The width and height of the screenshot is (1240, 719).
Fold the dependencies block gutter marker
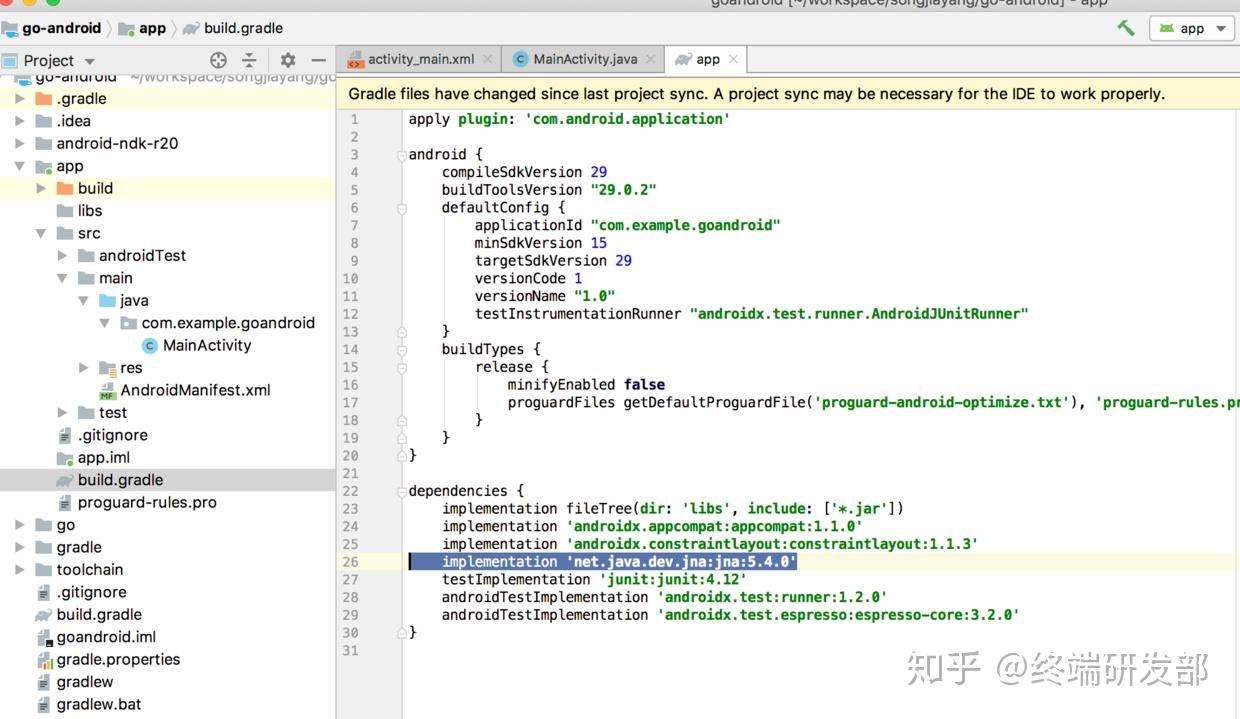click(x=401, y=491)
